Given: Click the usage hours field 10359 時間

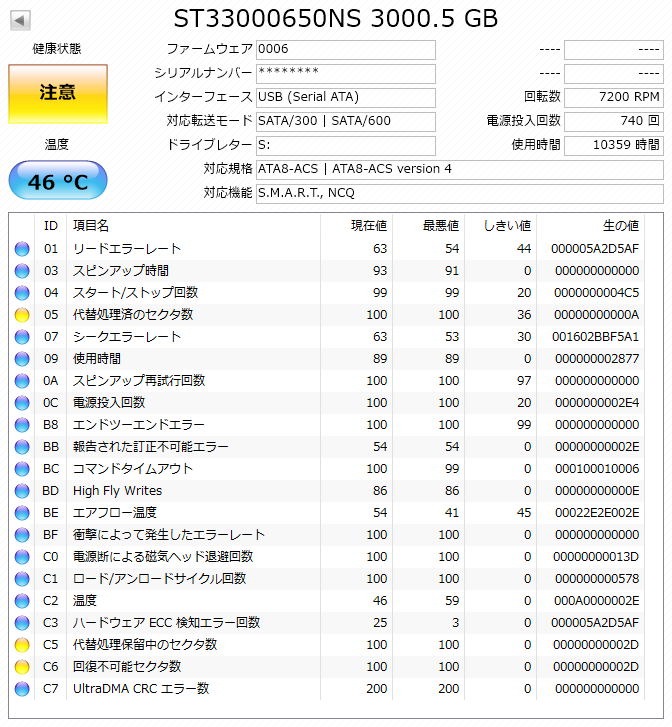Looking at the screenshot, I should tap(614, 146).
